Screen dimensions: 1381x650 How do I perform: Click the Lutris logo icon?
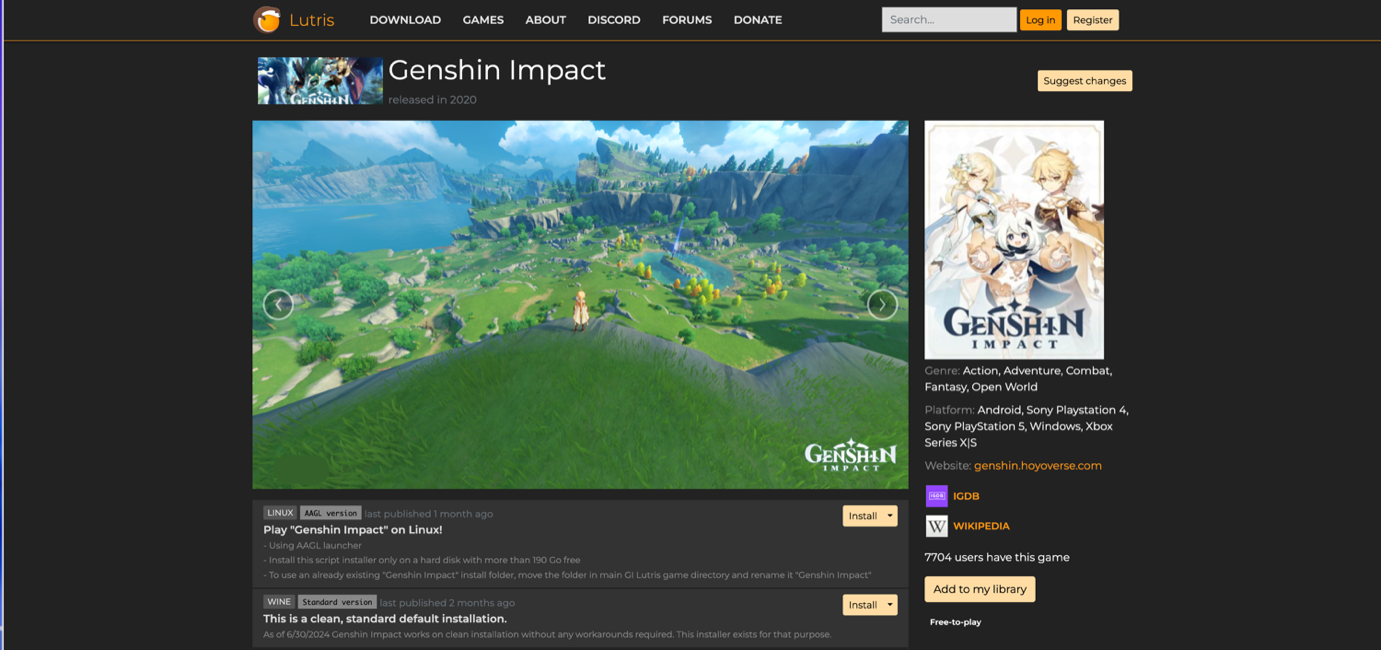[x=267, y=19]
